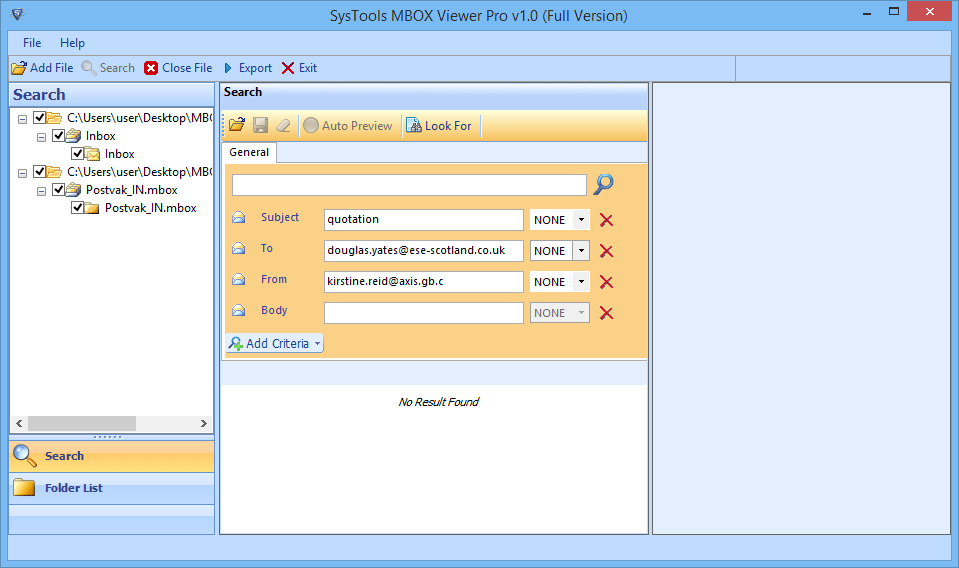Open the File menu
Screen dimensions: 959x568
[32, 43]
